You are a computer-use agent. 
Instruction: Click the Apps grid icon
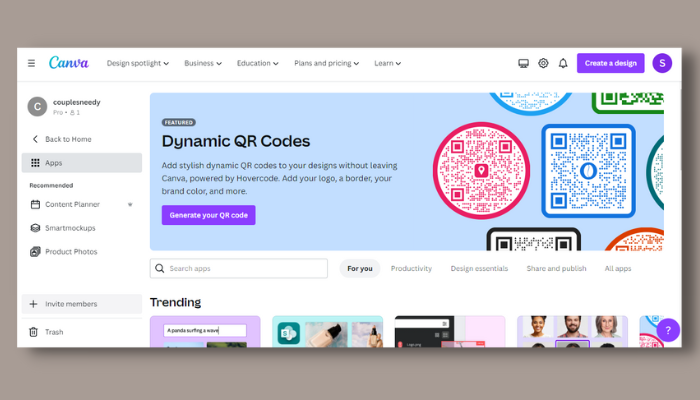pos(35,163)
